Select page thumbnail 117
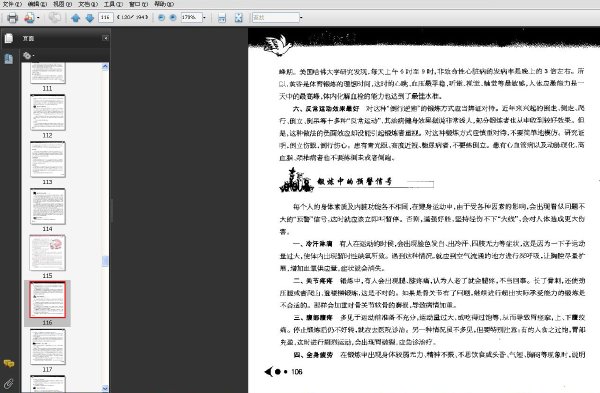The width and height of the screenshot is (600, 393). [47, 347]
